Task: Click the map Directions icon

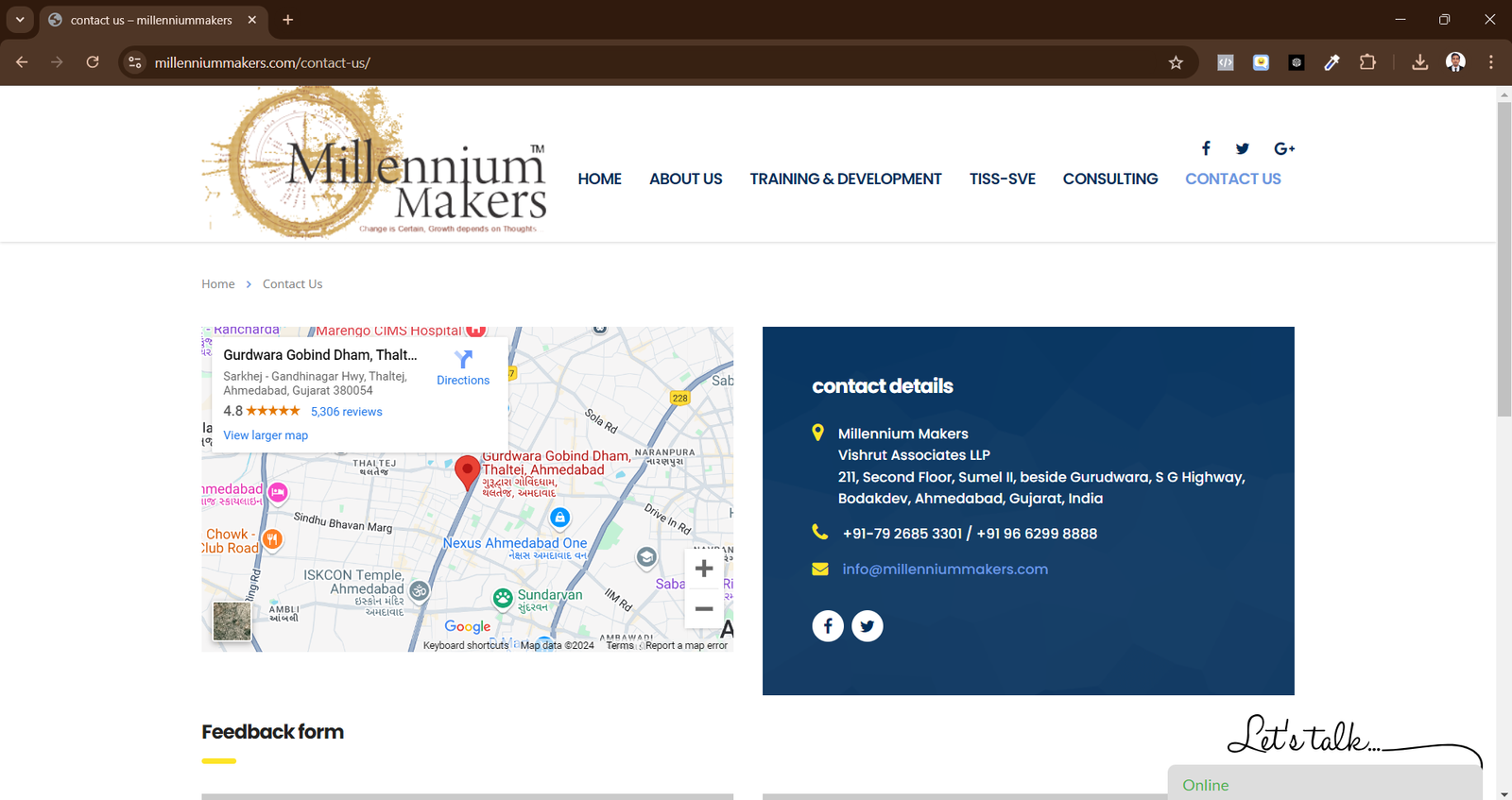Action: coord(463,360)
